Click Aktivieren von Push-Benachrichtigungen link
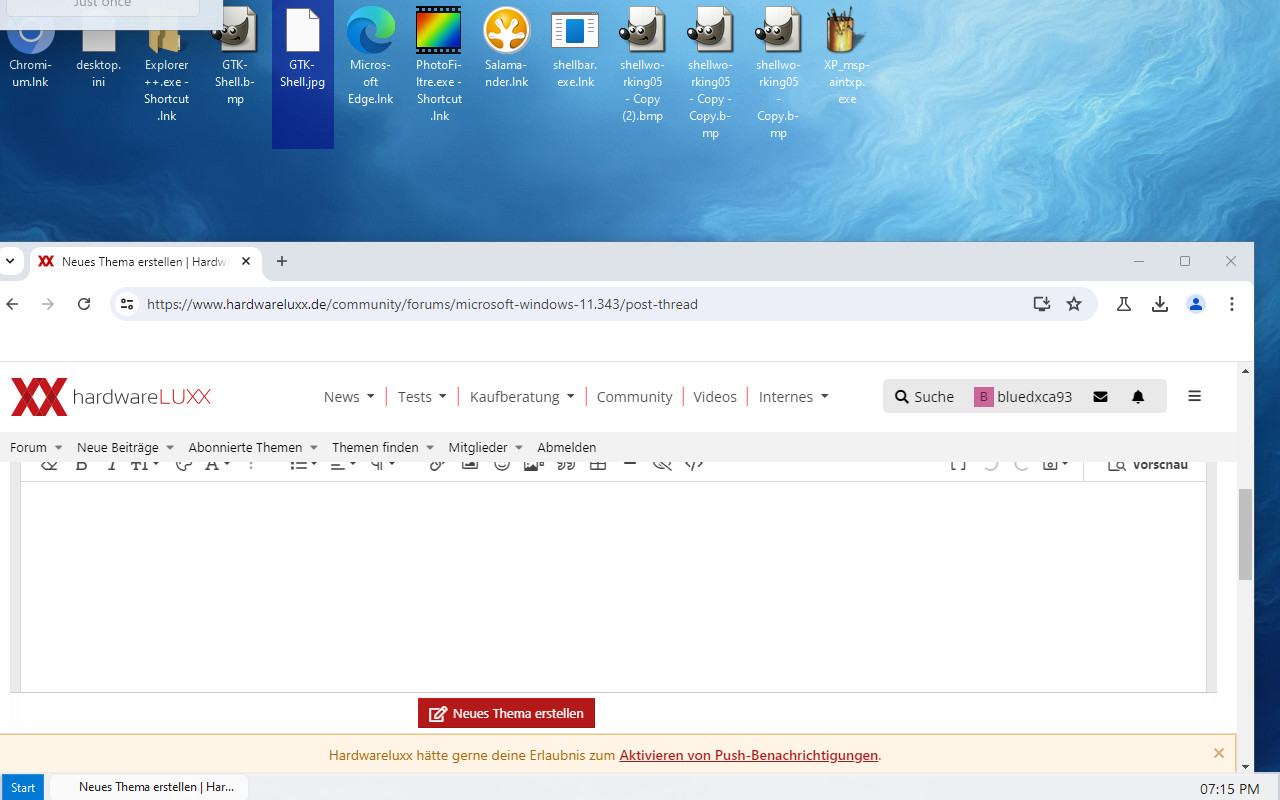Viewport: 1280px width, 800px height. click(748, 755)
